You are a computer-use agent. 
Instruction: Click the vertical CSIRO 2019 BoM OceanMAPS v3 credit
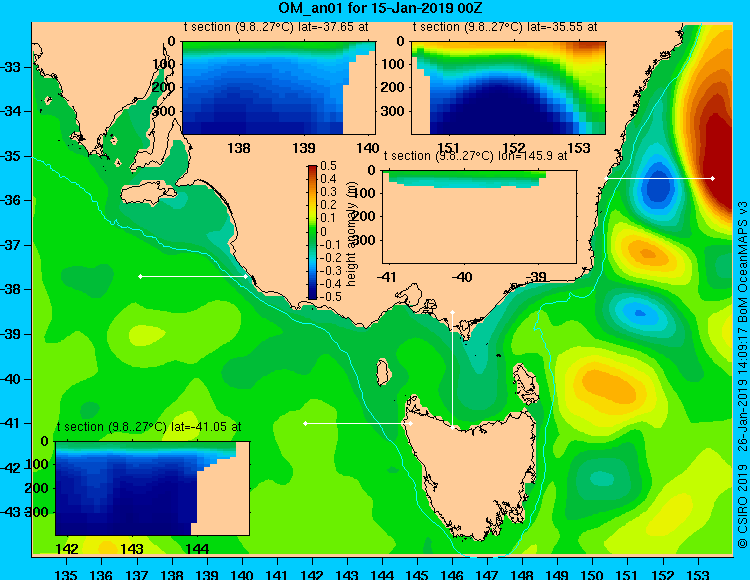click(x=742, y=375)
